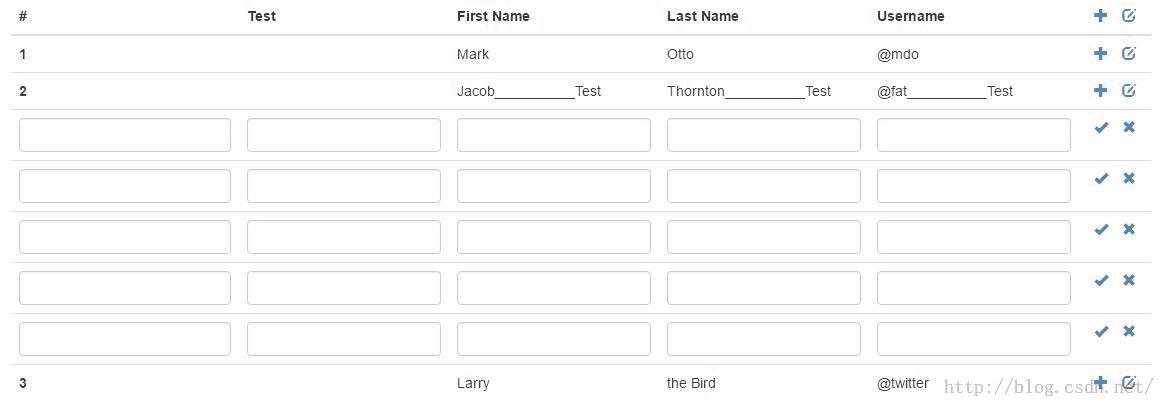The width and height of the screenshot is (1166, 407).
Task: Click Username input in fifth editable row
Action: pos(973,339)
